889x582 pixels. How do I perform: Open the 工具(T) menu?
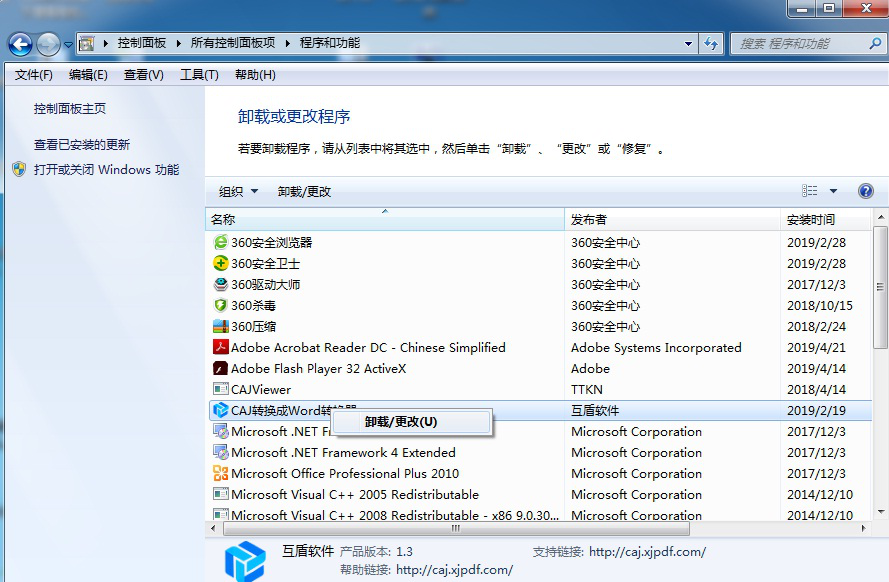tap(198, 75)
